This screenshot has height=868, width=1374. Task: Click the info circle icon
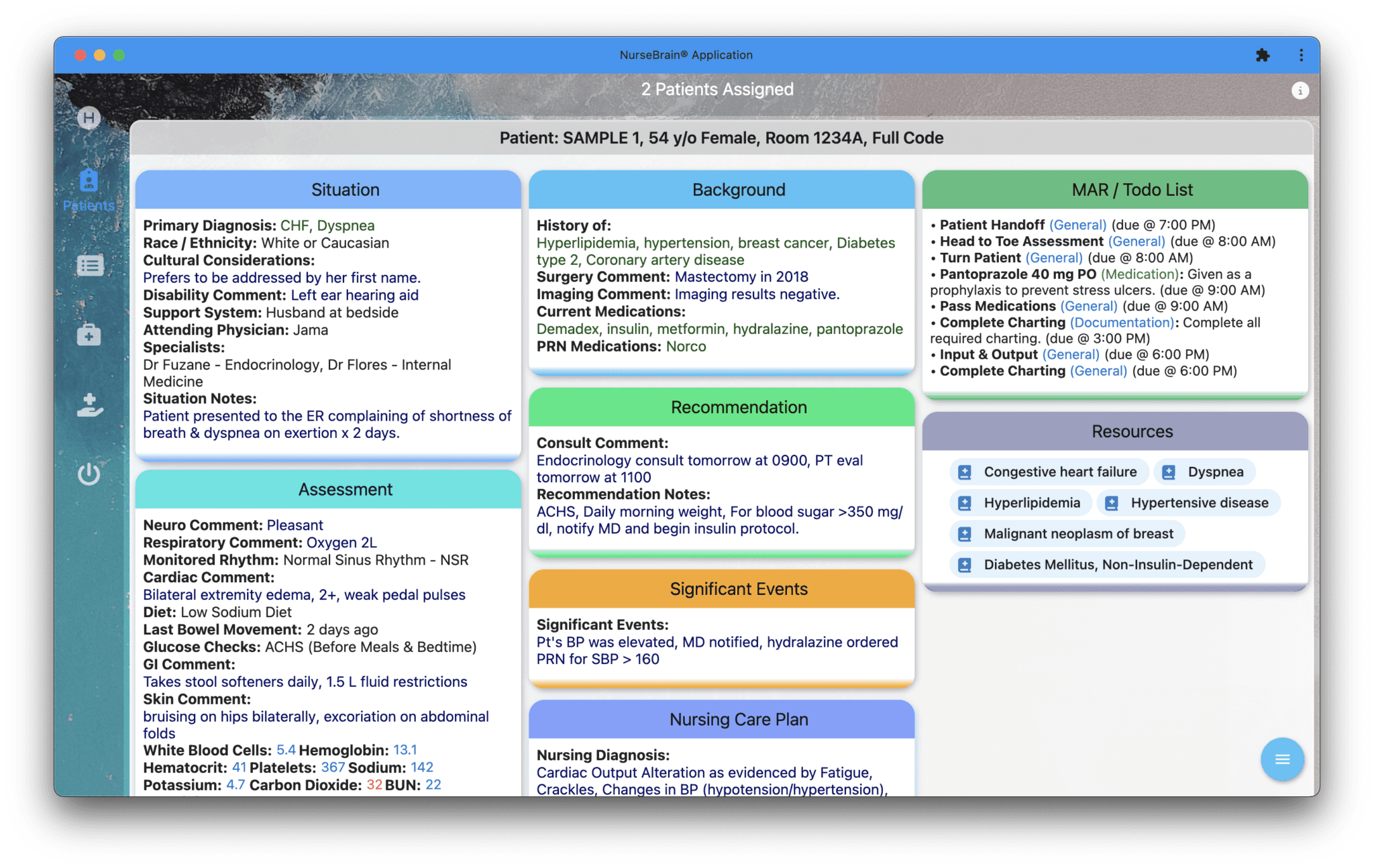tap(1300, 91)
